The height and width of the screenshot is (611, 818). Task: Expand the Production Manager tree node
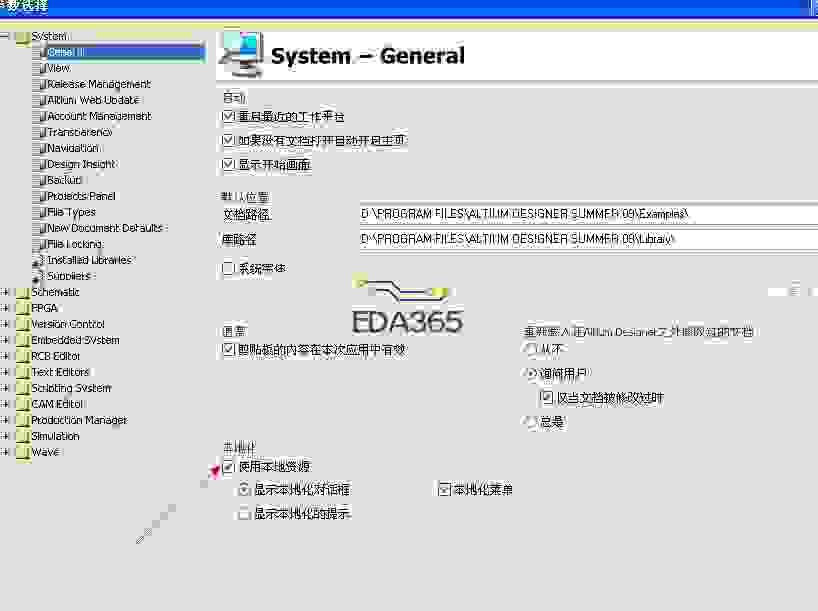(x=5, y=420)
